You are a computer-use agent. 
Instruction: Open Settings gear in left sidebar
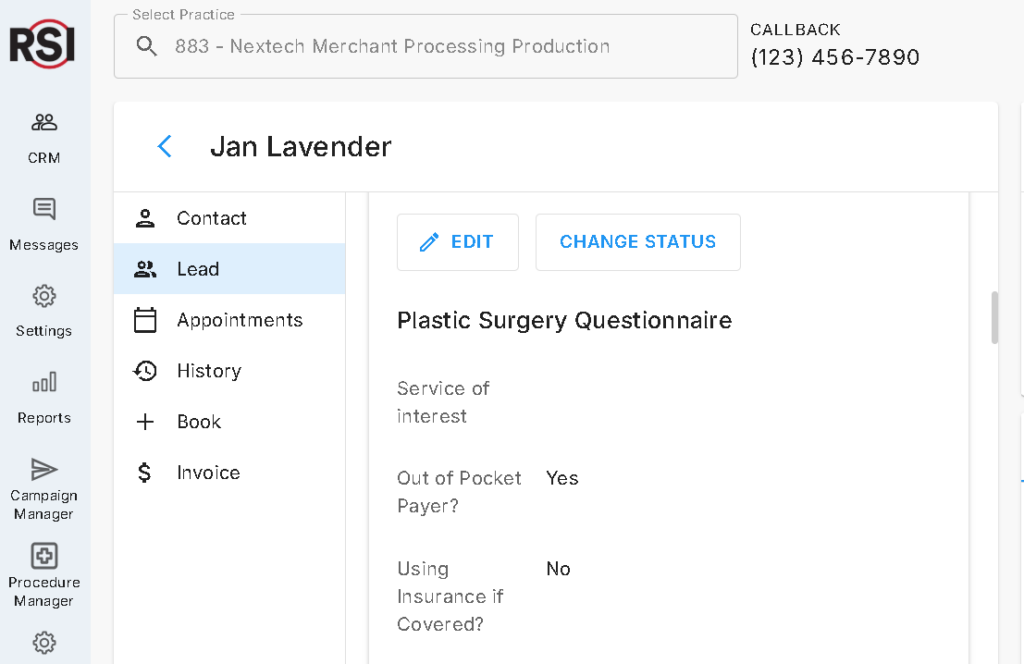point(44,296)
